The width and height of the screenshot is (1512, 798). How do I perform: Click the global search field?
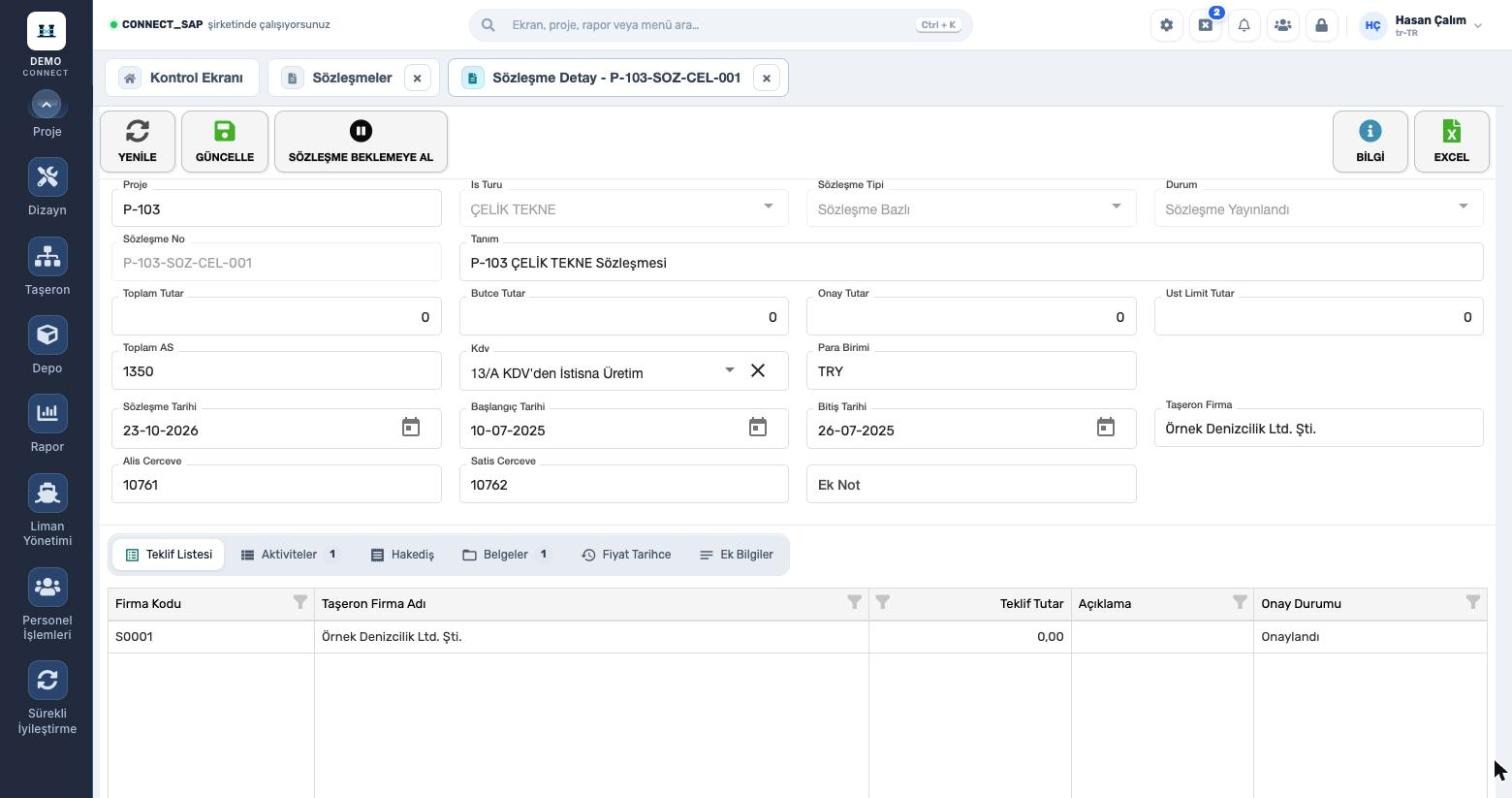pos(720,25)
